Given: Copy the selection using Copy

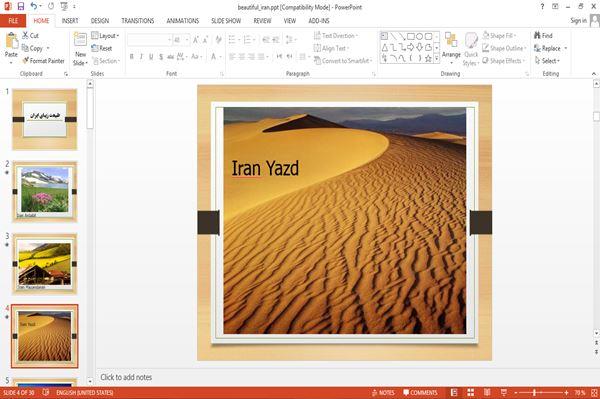Looking at the screenshot, I should tap(32, 48).
